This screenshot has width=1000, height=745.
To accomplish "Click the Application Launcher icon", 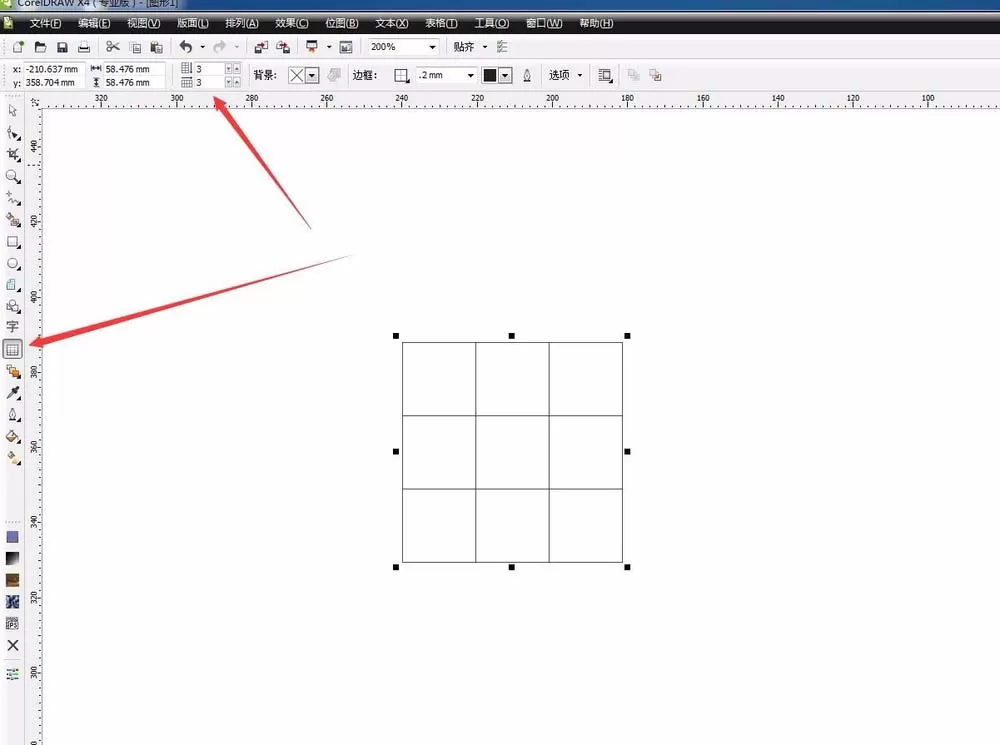I will click(312, 47).
